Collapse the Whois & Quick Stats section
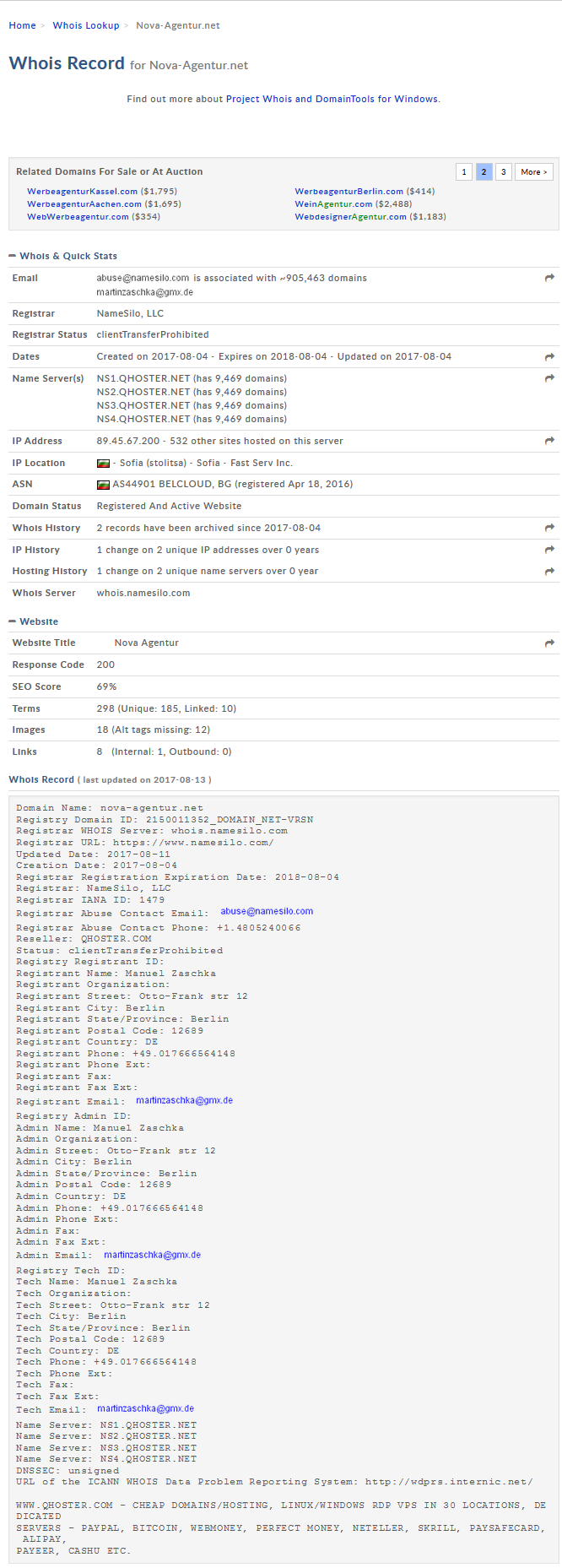Image resolution: width=562 pixels, height=1568 pixels. (13, 256)
